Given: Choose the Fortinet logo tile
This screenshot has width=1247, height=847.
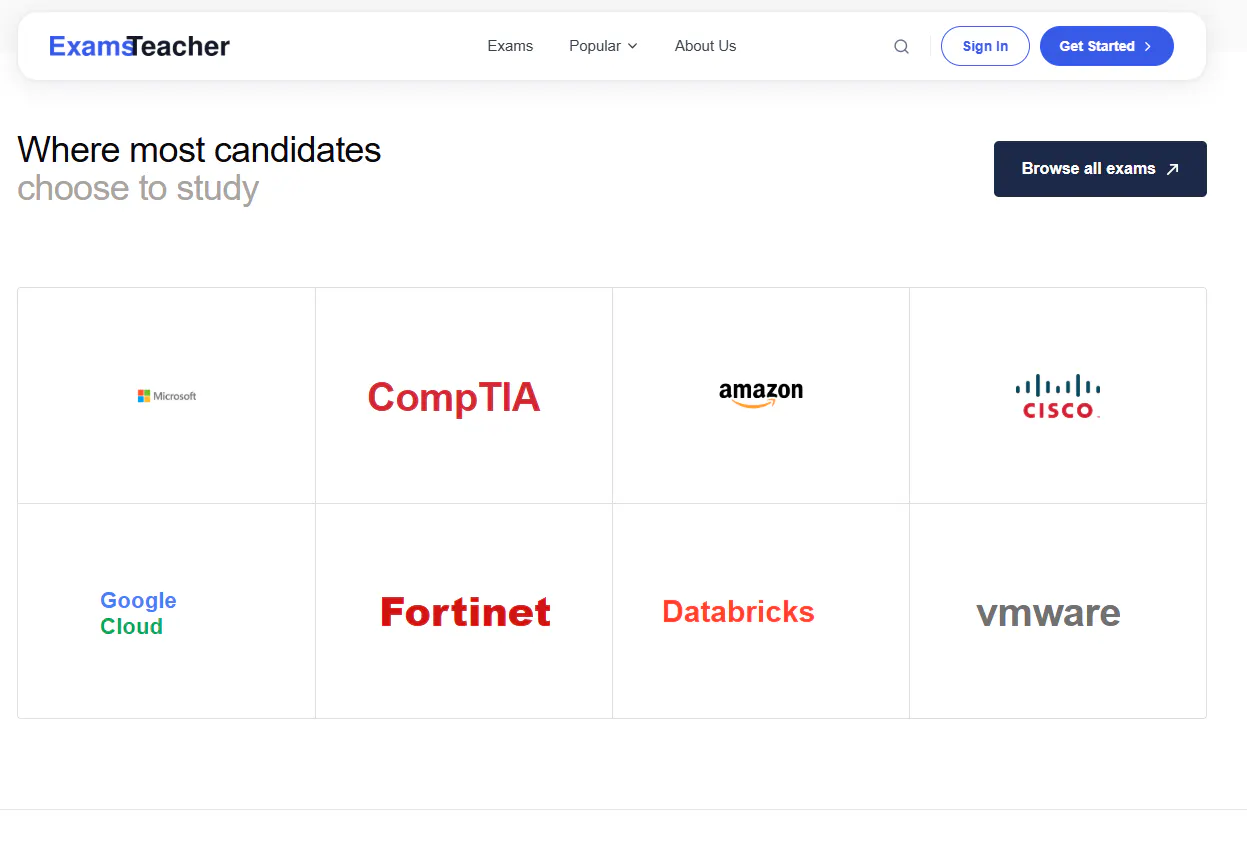Looking at the screenshot, I should tap(464, 611).
